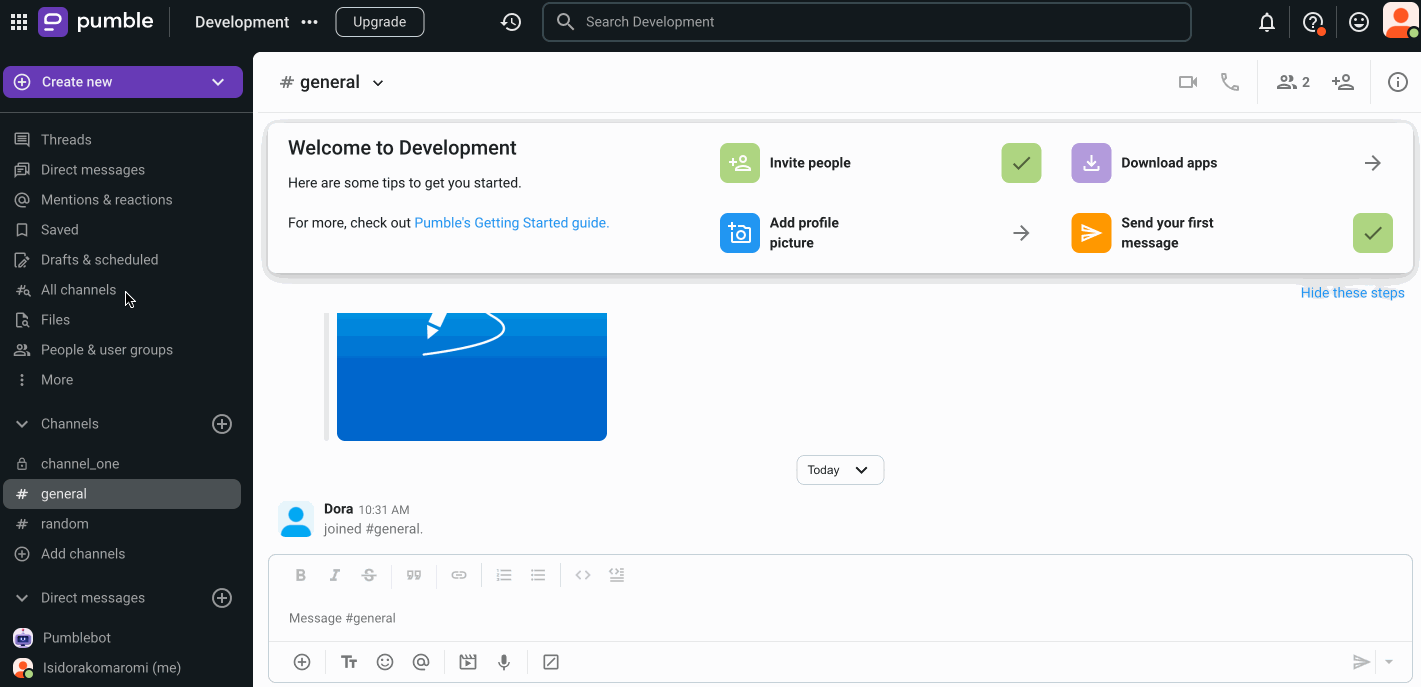Start a video call in channel
Image resolution: width=1421 pixels, height=687 pixels.
(x=1188, y=82)
